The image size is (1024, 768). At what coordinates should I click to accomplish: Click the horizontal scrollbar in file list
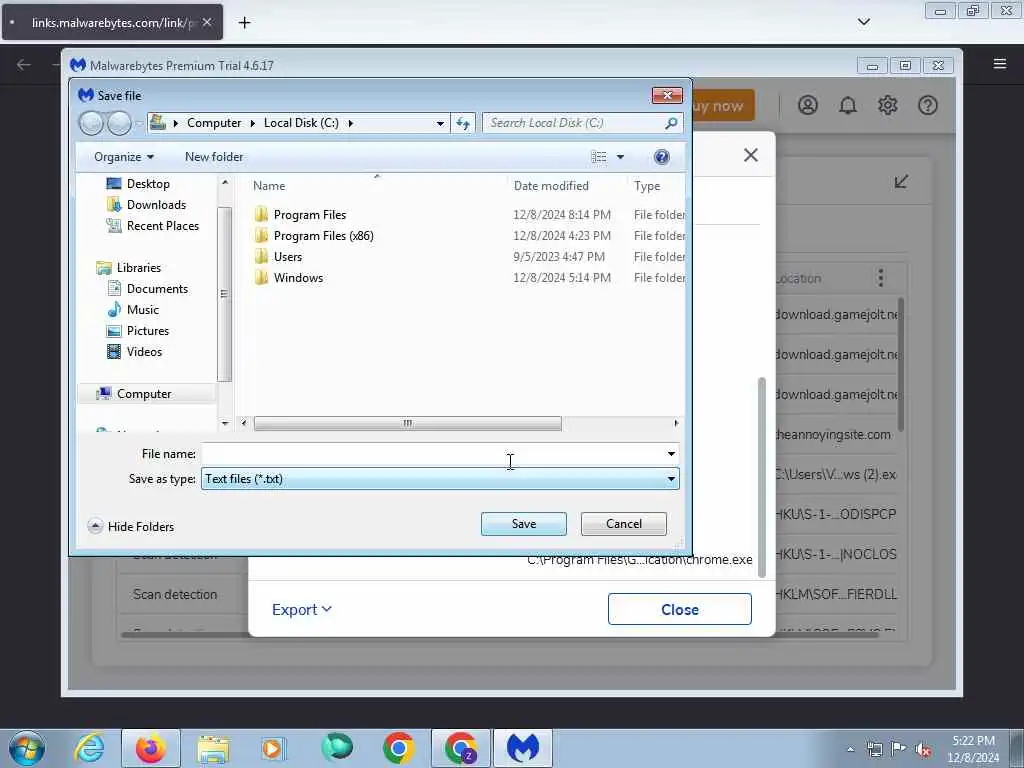pyautogui.click(x=408, y=423)
